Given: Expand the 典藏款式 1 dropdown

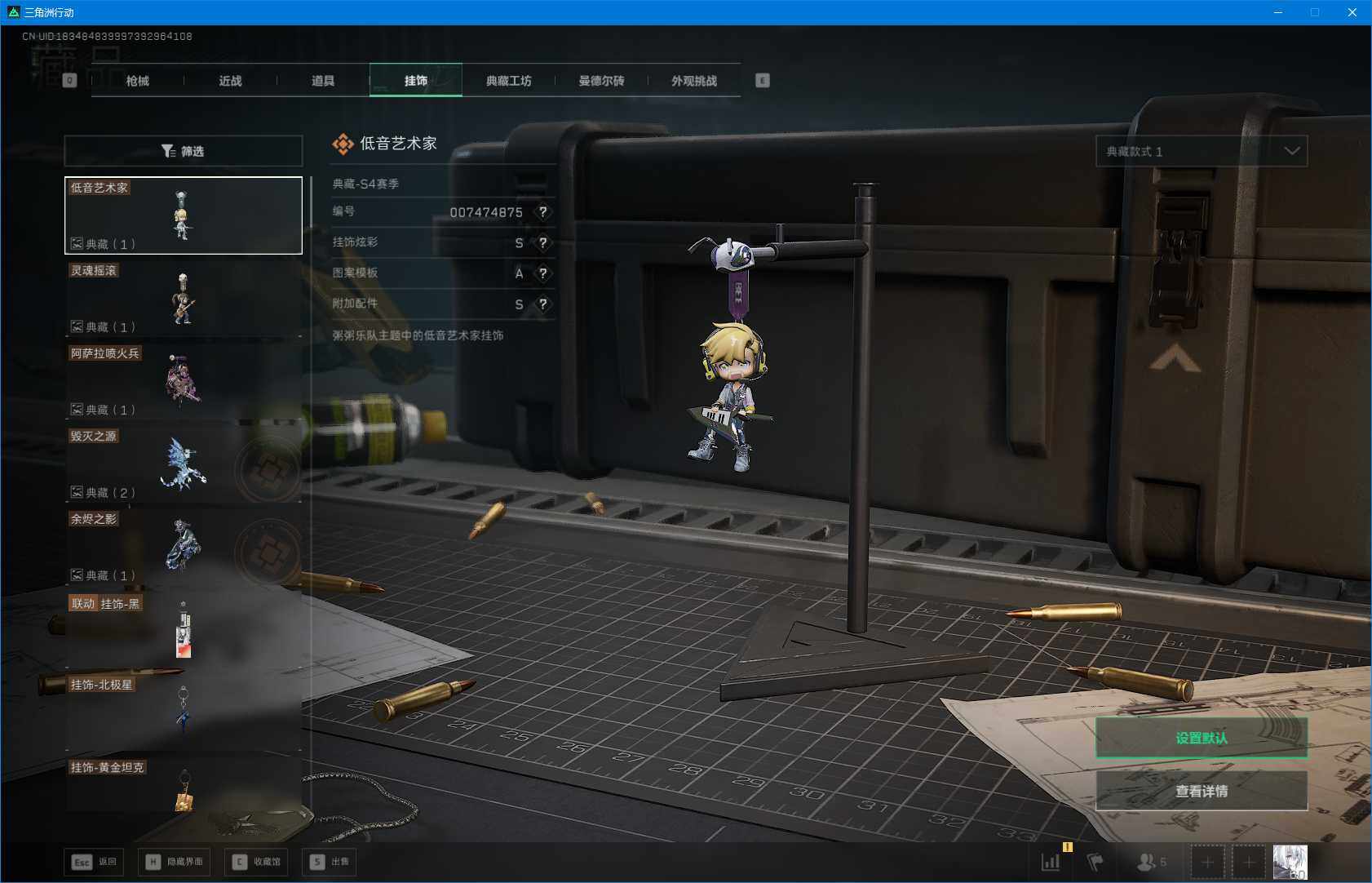Looking at the screenshot, I should pyautogui.click(x=1202, y=151).
